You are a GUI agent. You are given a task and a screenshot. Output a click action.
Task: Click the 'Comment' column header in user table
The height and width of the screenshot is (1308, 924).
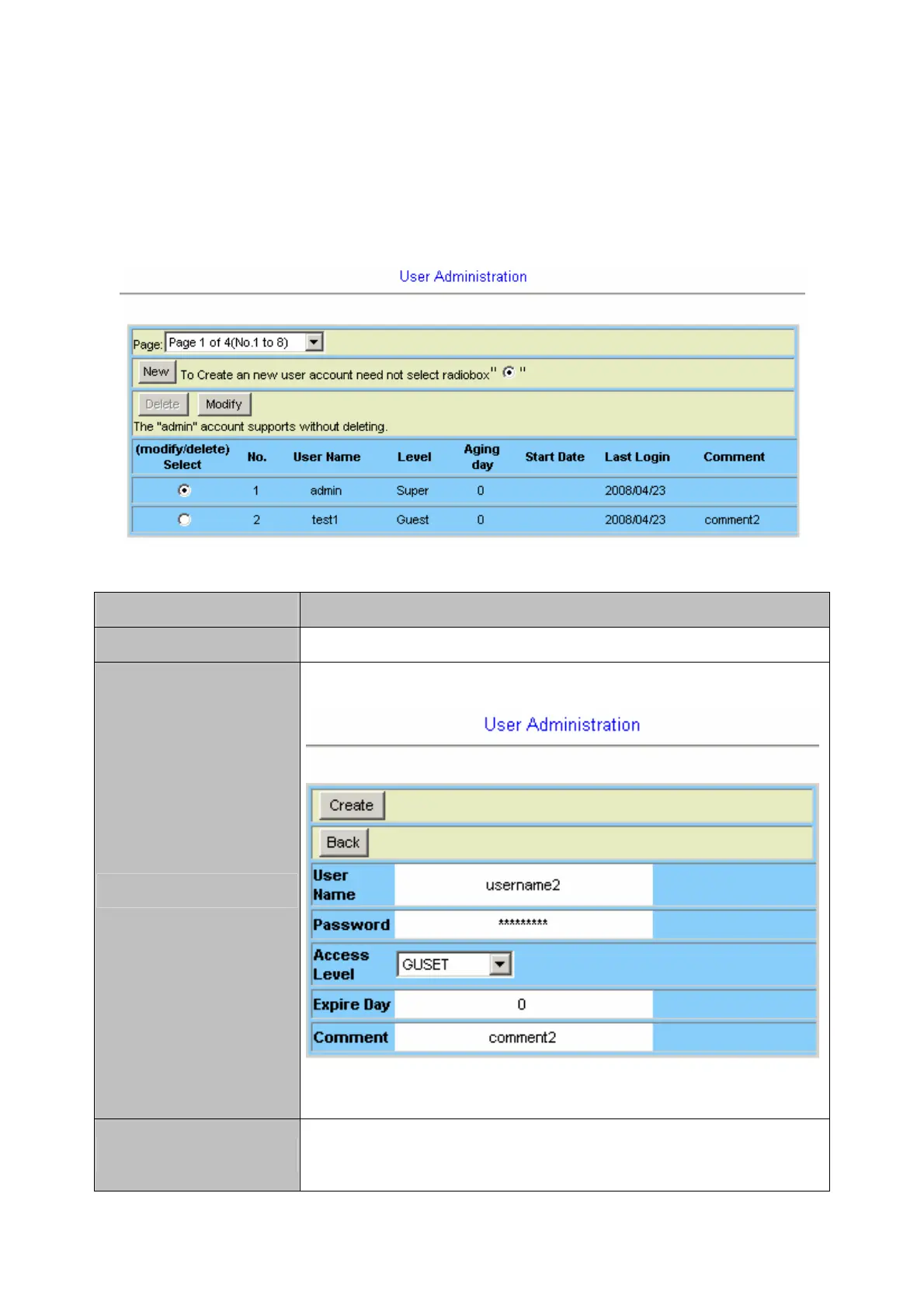click(734, 457)
